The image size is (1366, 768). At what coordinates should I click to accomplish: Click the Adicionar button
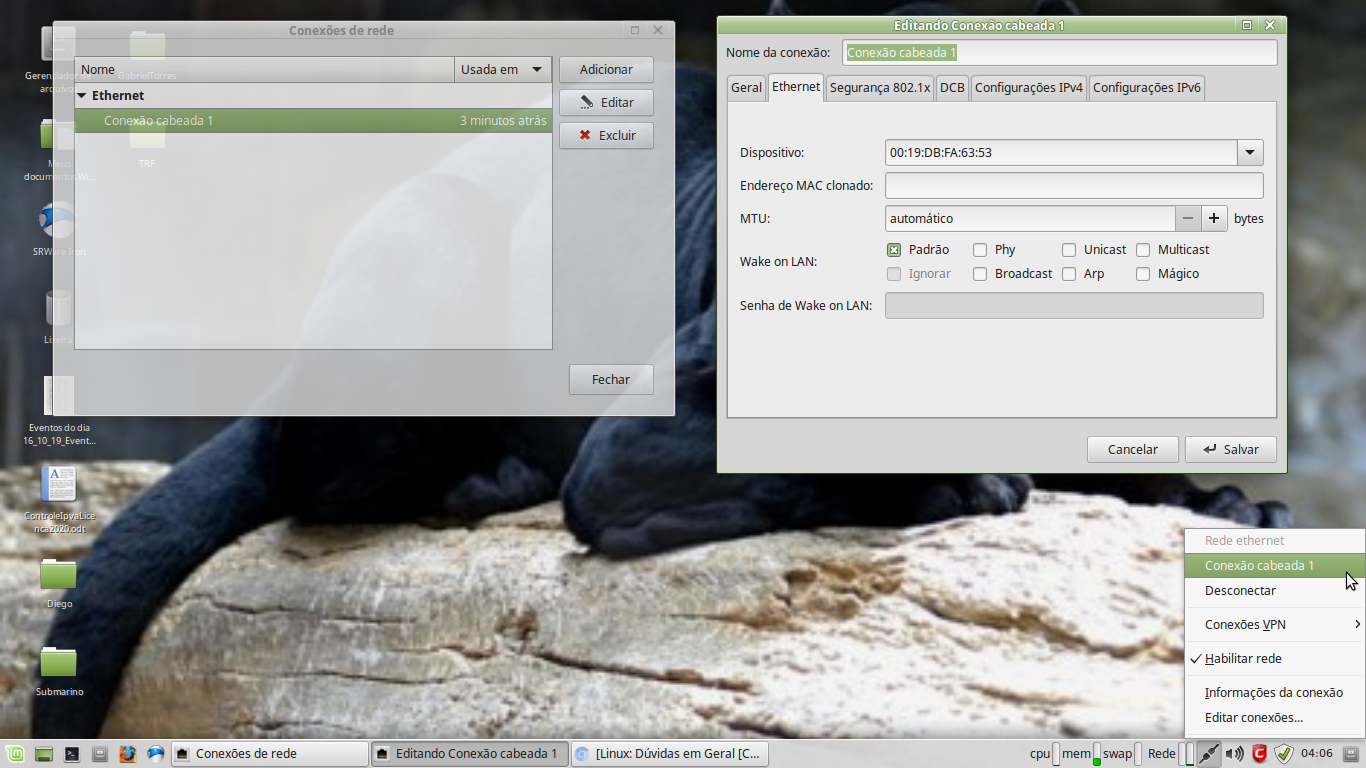pos(606,69)
